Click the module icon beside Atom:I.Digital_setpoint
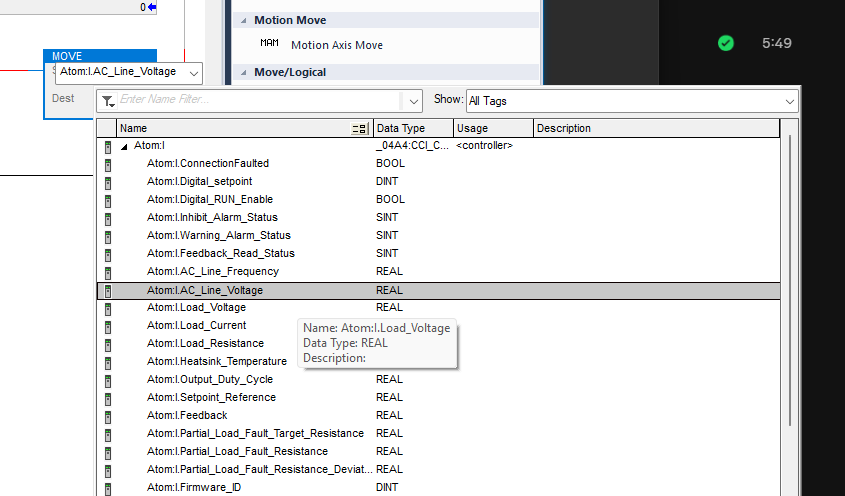The width and height of the screenshot is (845, 496). [107, 182]
